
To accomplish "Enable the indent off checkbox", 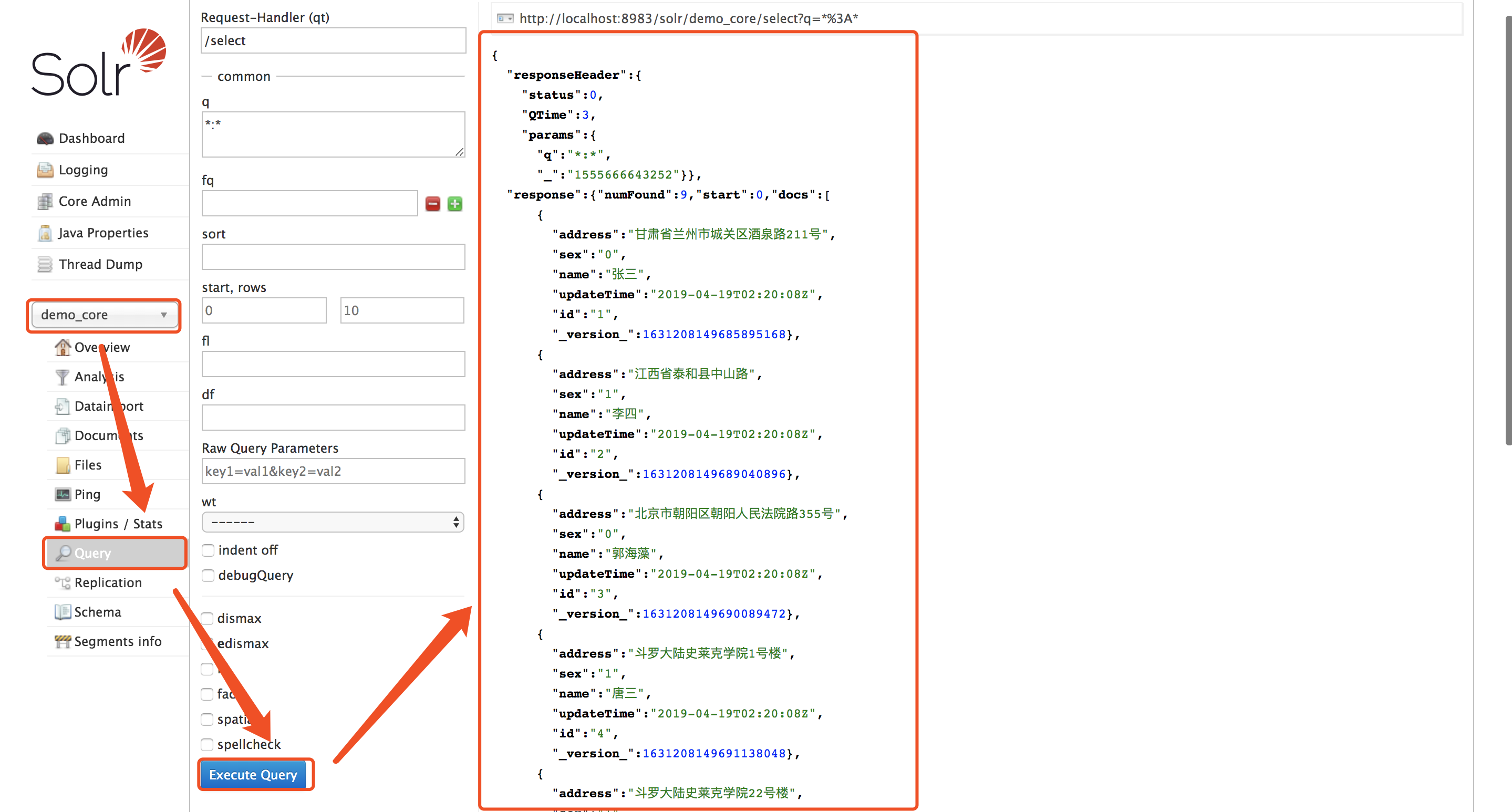I will pos(208,550).
